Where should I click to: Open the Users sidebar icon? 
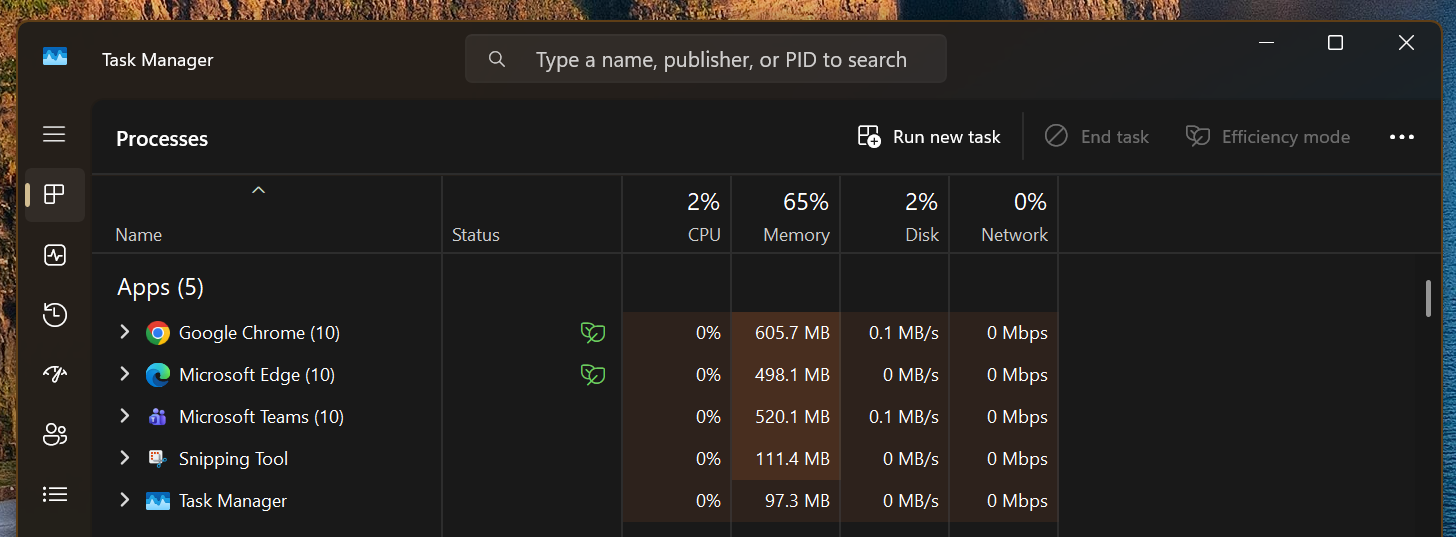pos(55,434)
